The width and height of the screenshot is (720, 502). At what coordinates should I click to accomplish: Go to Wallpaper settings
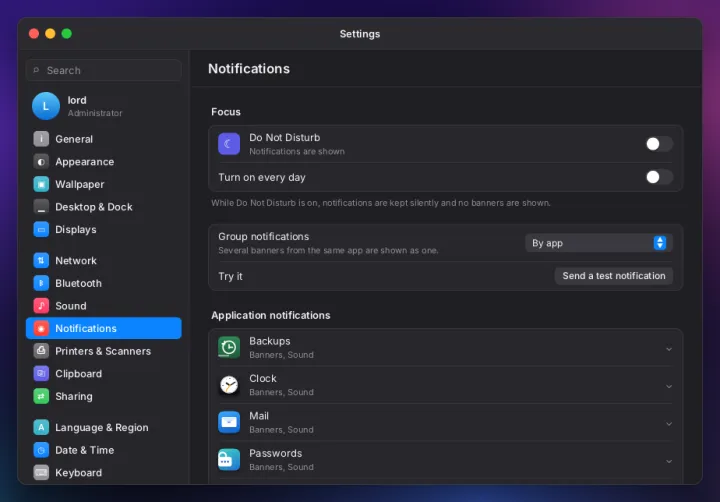tap(104, 184)
